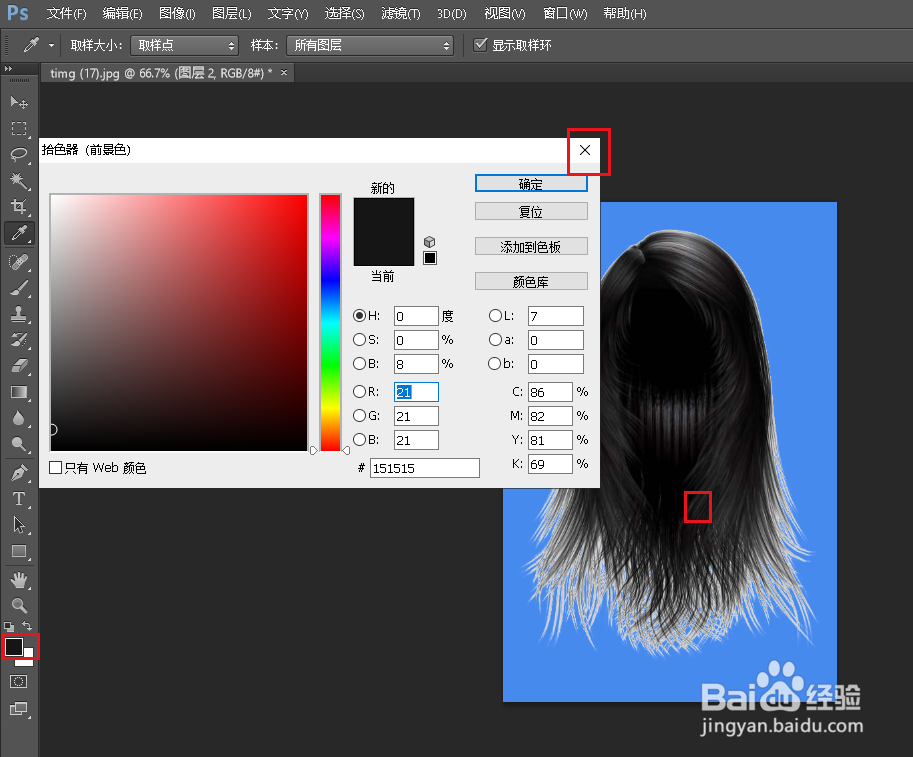
Task: Open the 颜色库 color libraries button
Action: tap(531, 281)
